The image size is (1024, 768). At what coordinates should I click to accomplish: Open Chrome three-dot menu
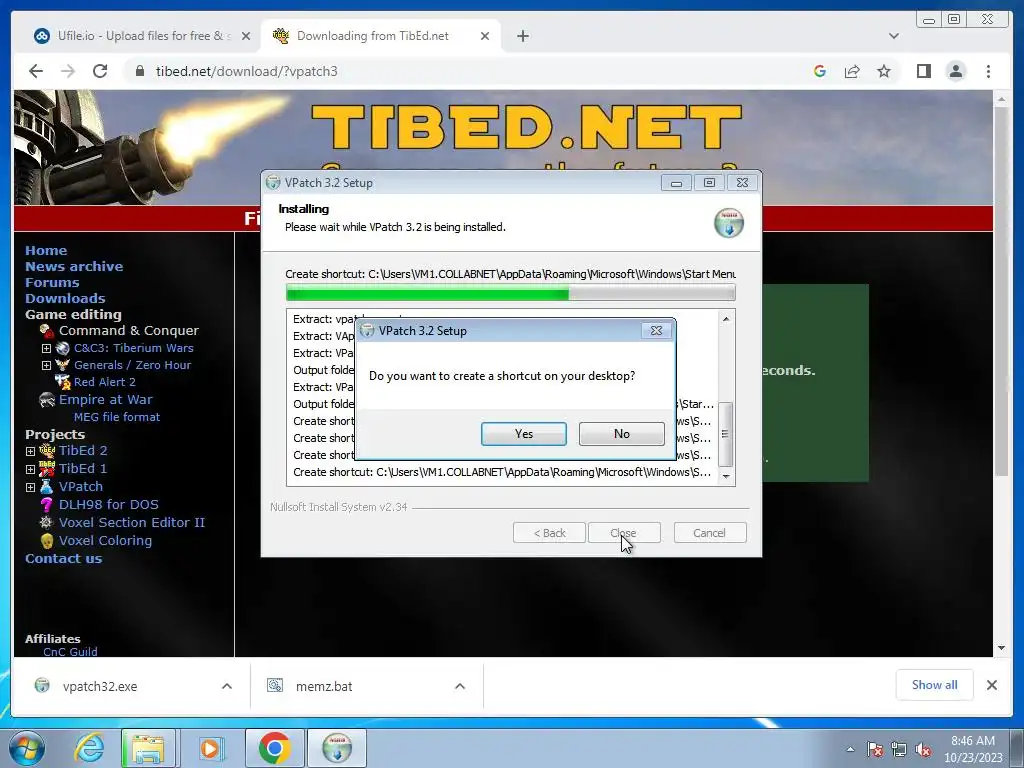click(x=988, y=71)
